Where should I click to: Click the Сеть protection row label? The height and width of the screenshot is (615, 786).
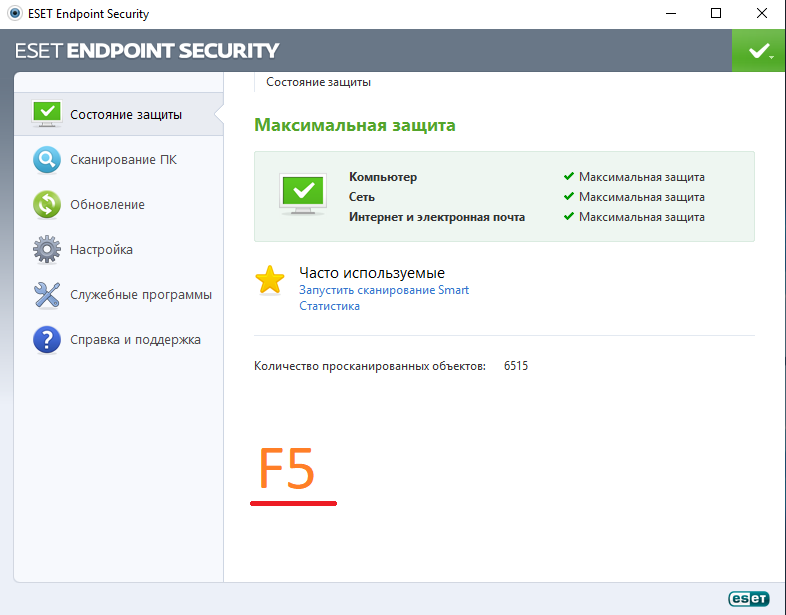click(x=362, y=197)
